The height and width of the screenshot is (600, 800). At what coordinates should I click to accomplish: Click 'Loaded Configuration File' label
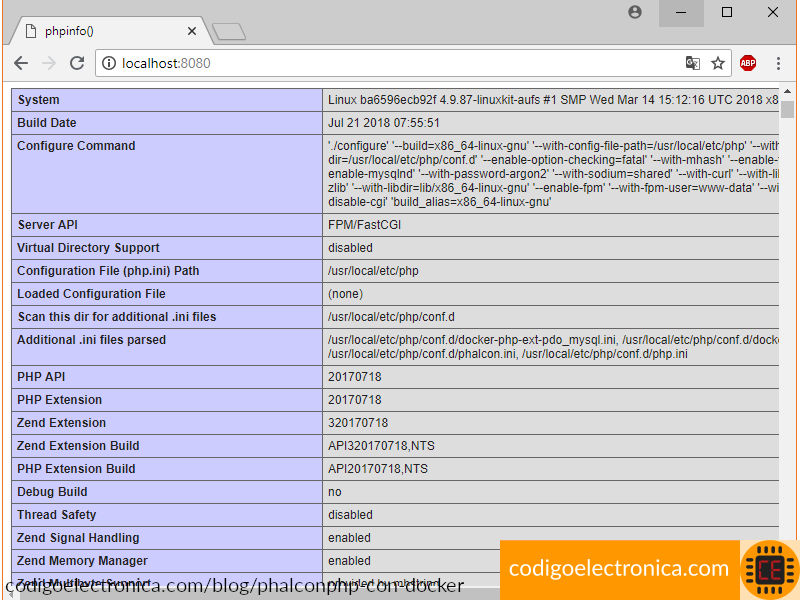pos(91,294)
